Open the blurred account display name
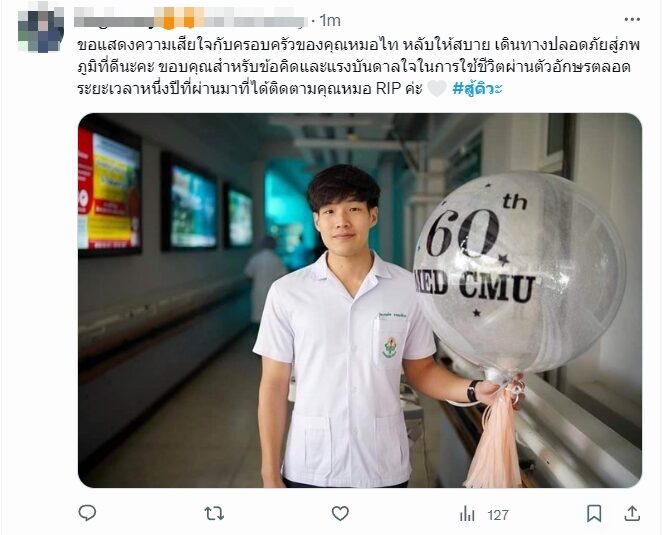This screenshot has height=535, width=663. pyautogui.click(x=191, y=20)
